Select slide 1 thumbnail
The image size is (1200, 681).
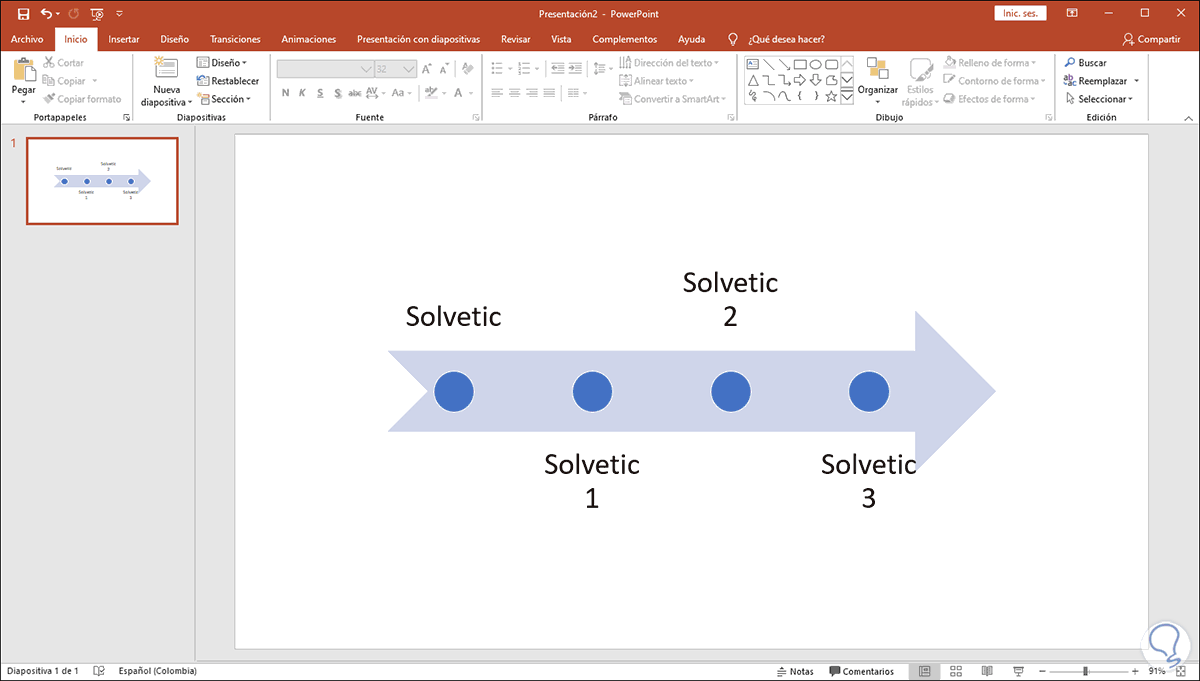(102, 181)
